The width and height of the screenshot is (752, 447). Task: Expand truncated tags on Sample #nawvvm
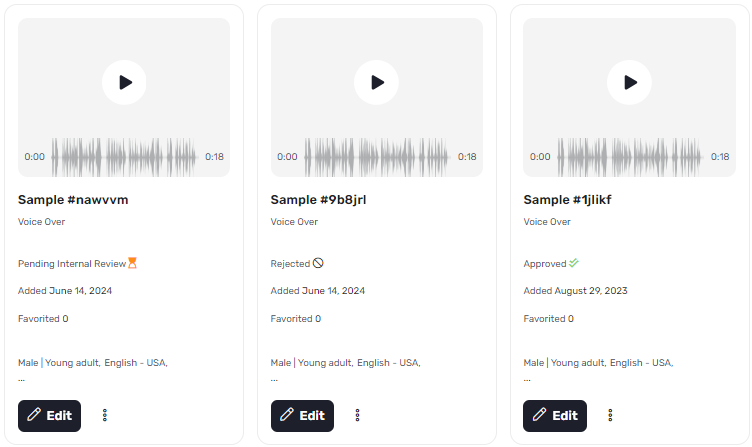pyautogui.click(x=21, y=379)
